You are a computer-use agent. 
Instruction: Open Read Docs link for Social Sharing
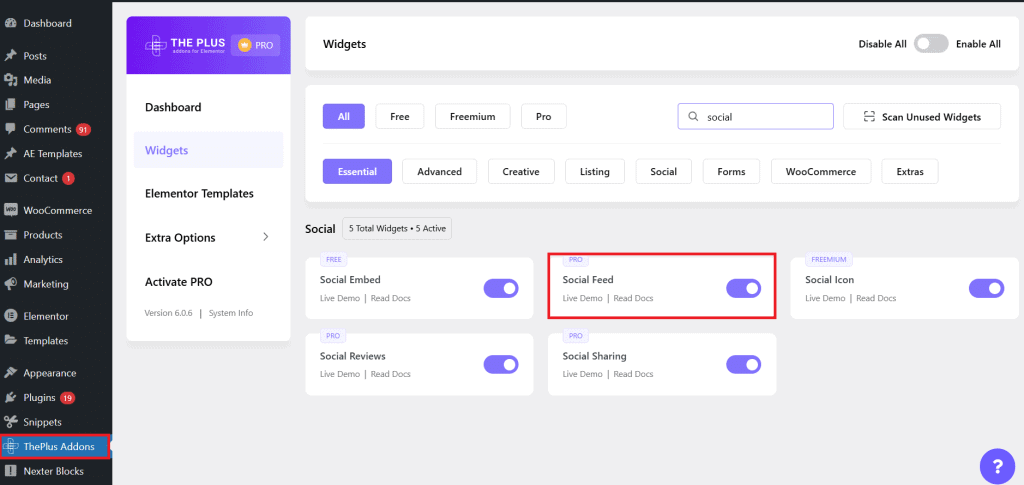click(633, 374)
